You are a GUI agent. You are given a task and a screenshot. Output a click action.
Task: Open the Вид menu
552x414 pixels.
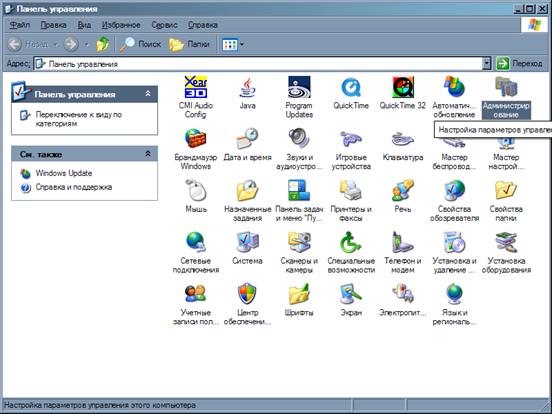click(x=84, y=25)
